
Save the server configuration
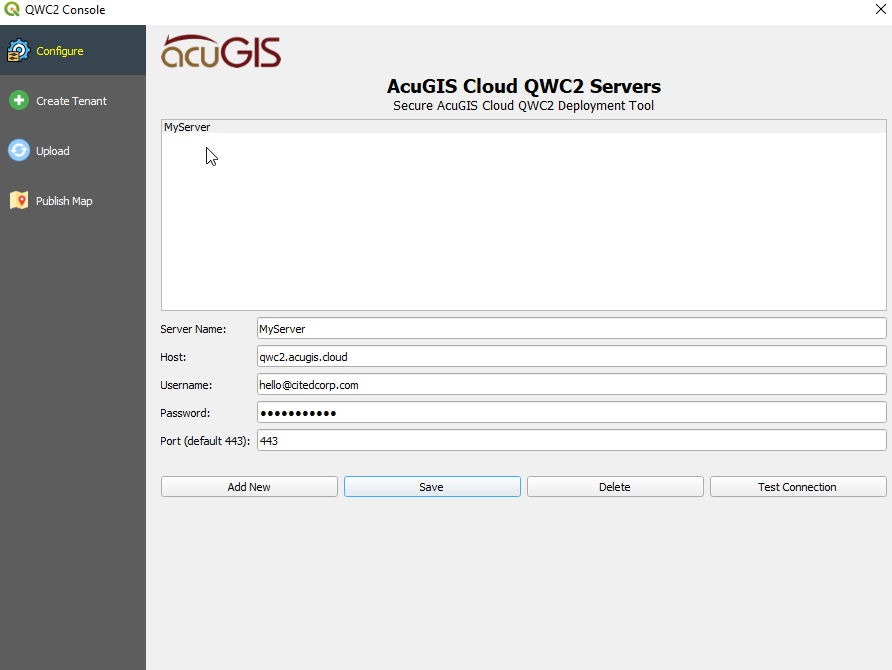(432, 487)
